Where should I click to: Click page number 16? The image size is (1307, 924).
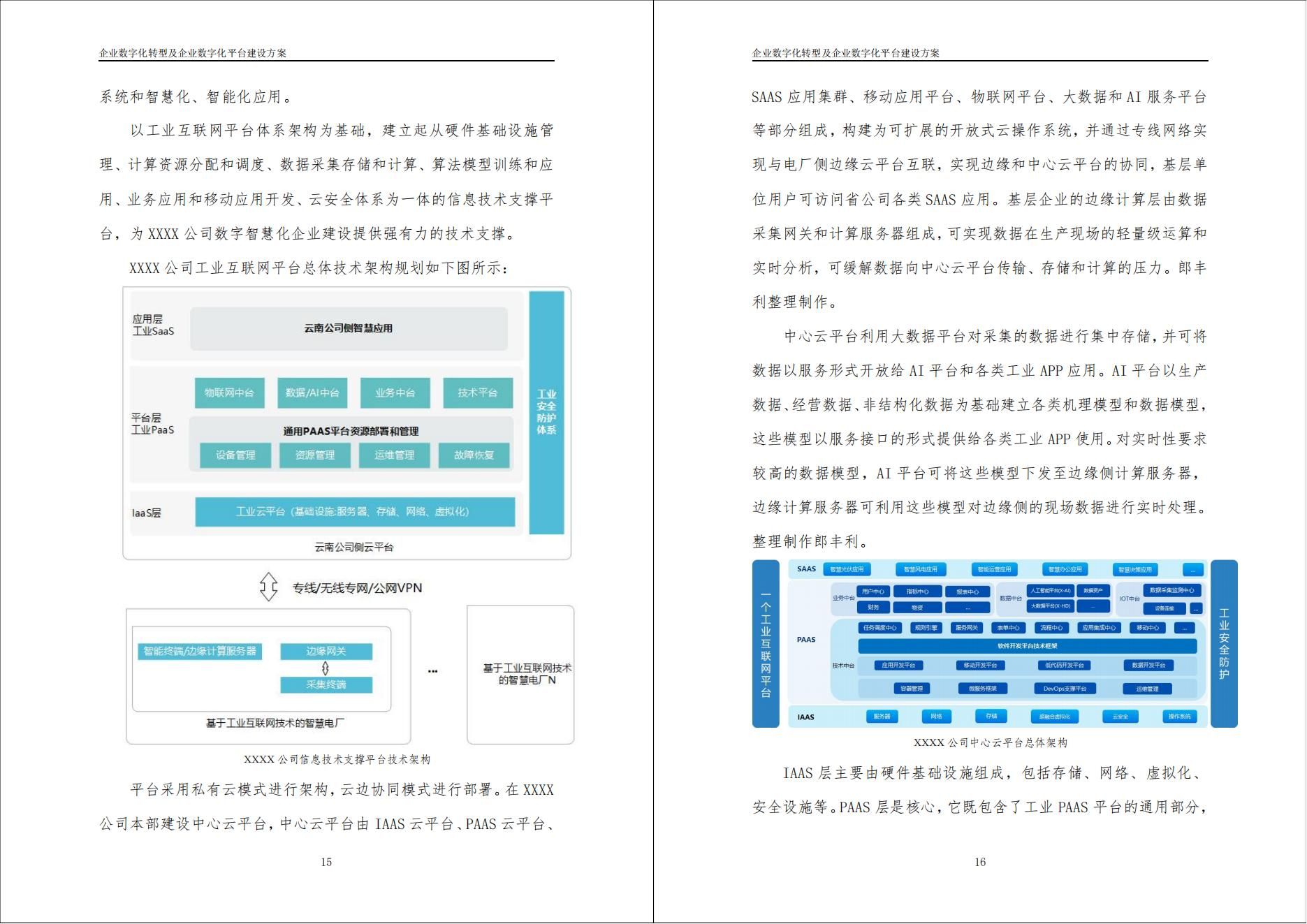[x=980, y=862]
